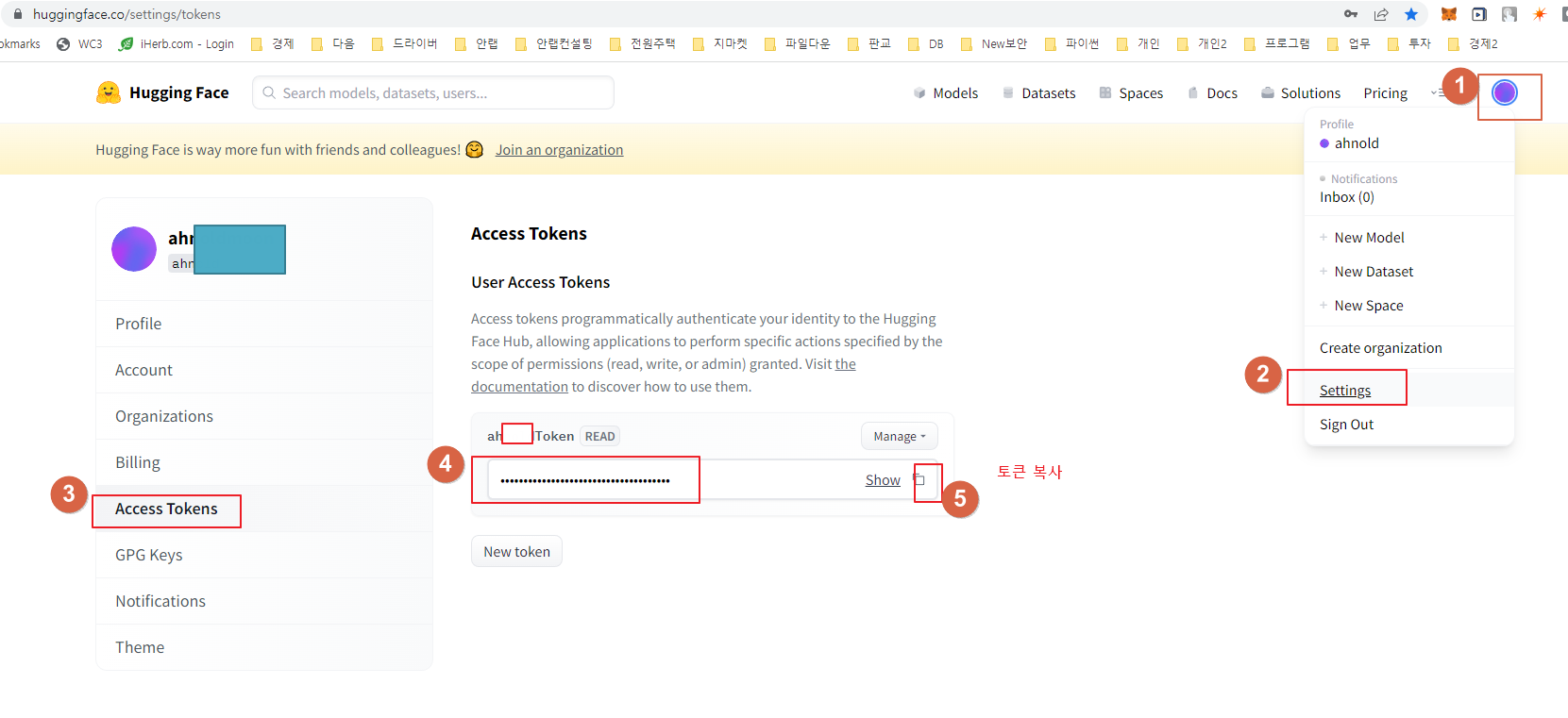Screen dimensions: 1568x718
Task: Go to Models in top navigation
Action: click(x=946, y=92)
